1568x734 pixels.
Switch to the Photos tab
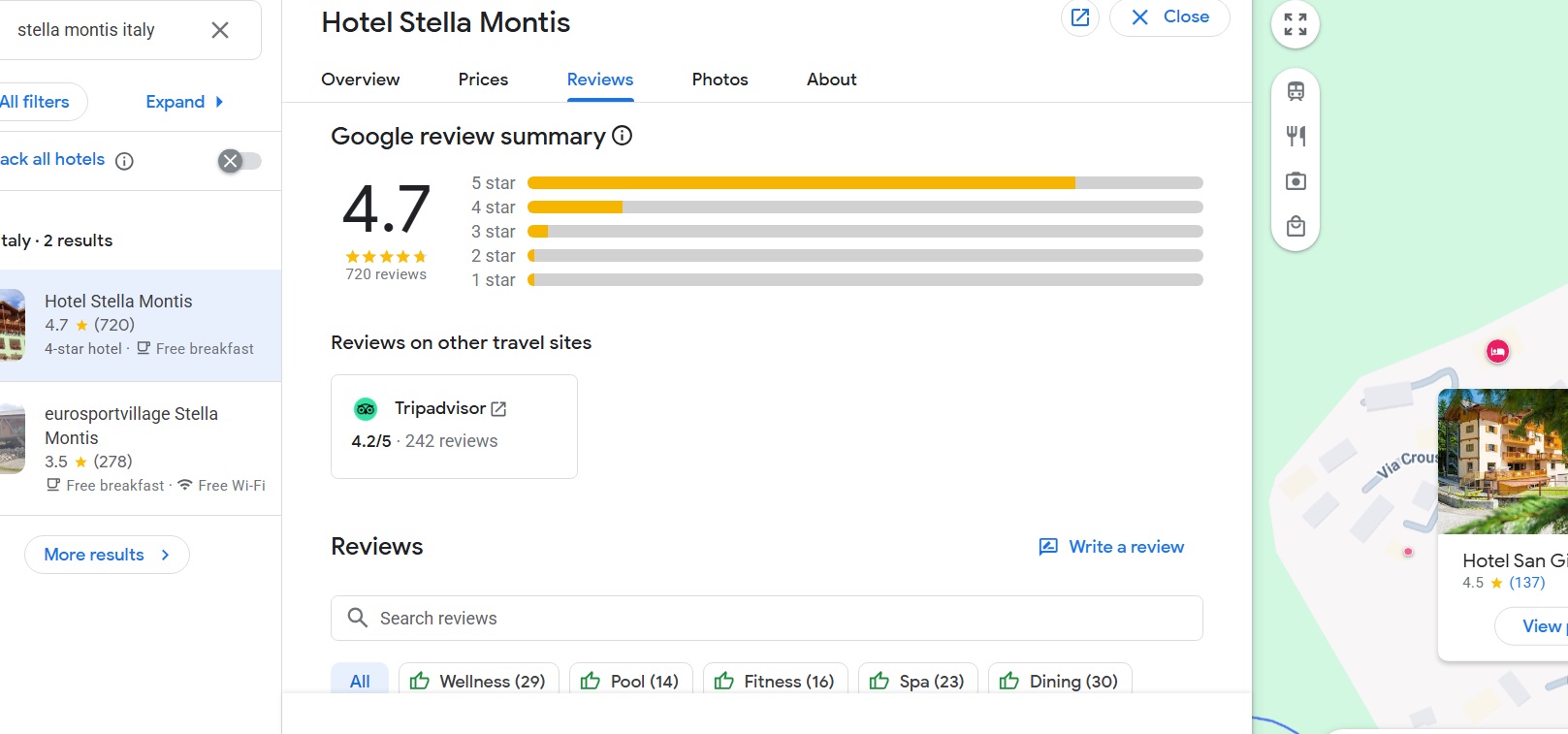point(720,80)
